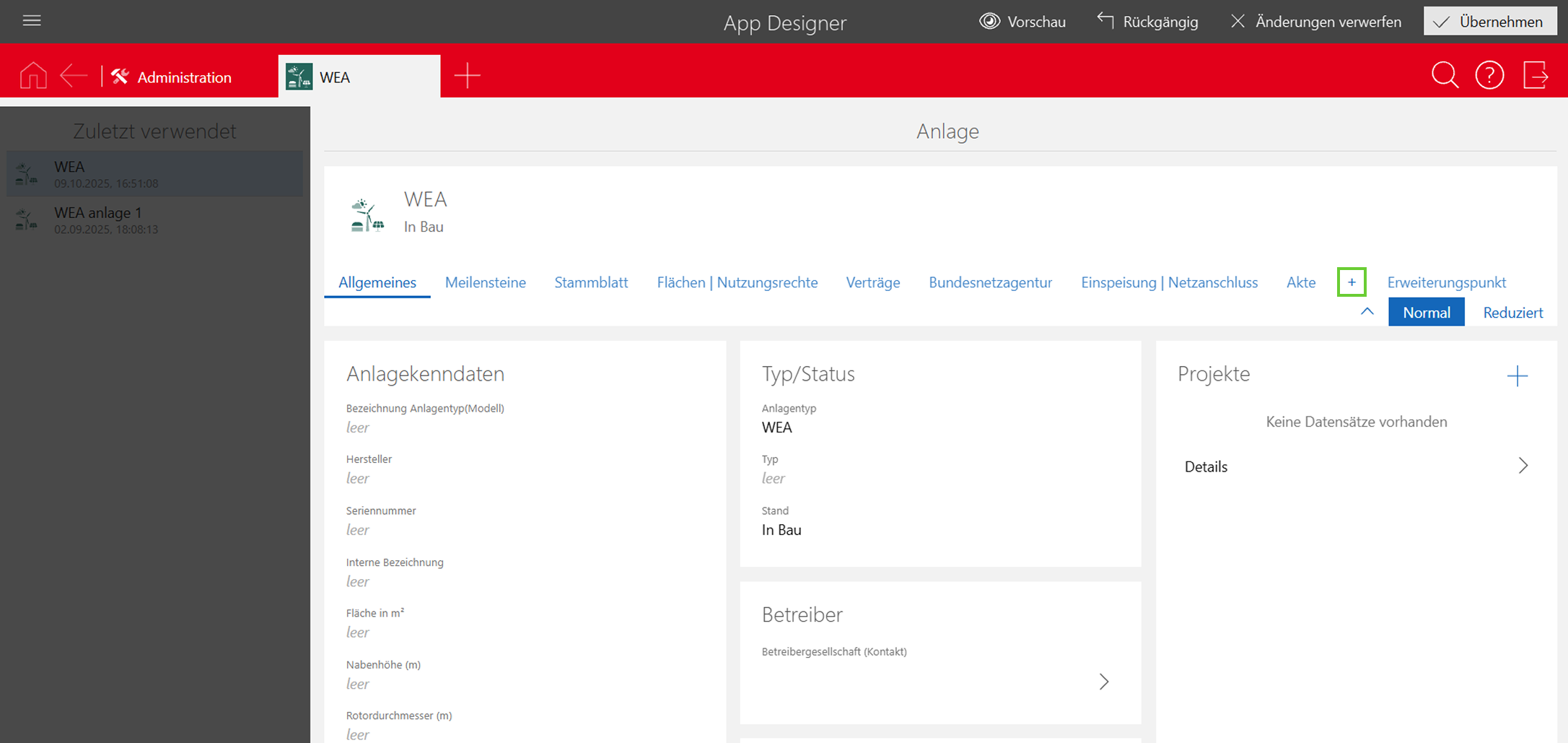Image resolution: width=1568 pixels, height=743 pixels.
Task: Switch to Normal view mode
Action: (x=1426, y=313)
